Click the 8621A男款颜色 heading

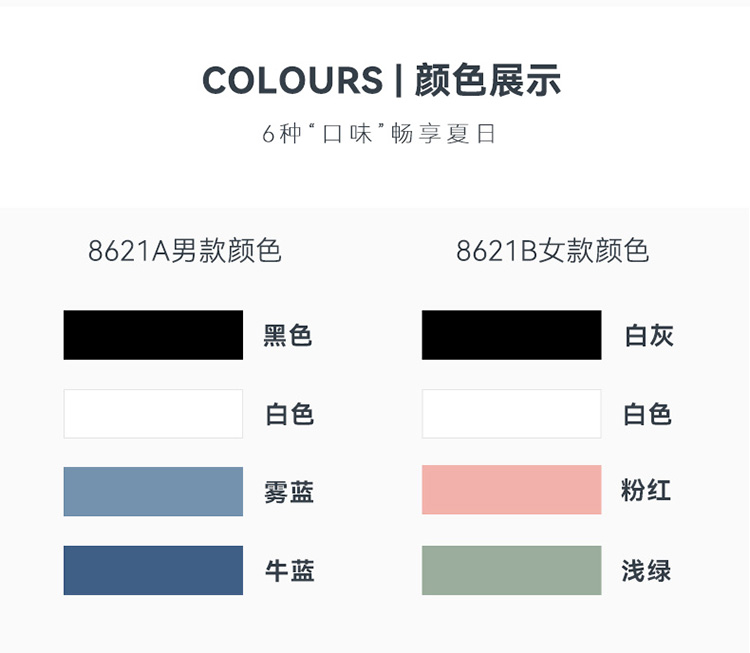click(185, 250)
